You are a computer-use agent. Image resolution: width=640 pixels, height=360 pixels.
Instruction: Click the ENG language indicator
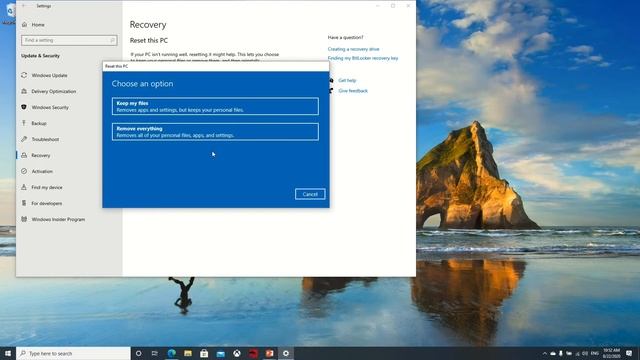click(x=595, y=353)
